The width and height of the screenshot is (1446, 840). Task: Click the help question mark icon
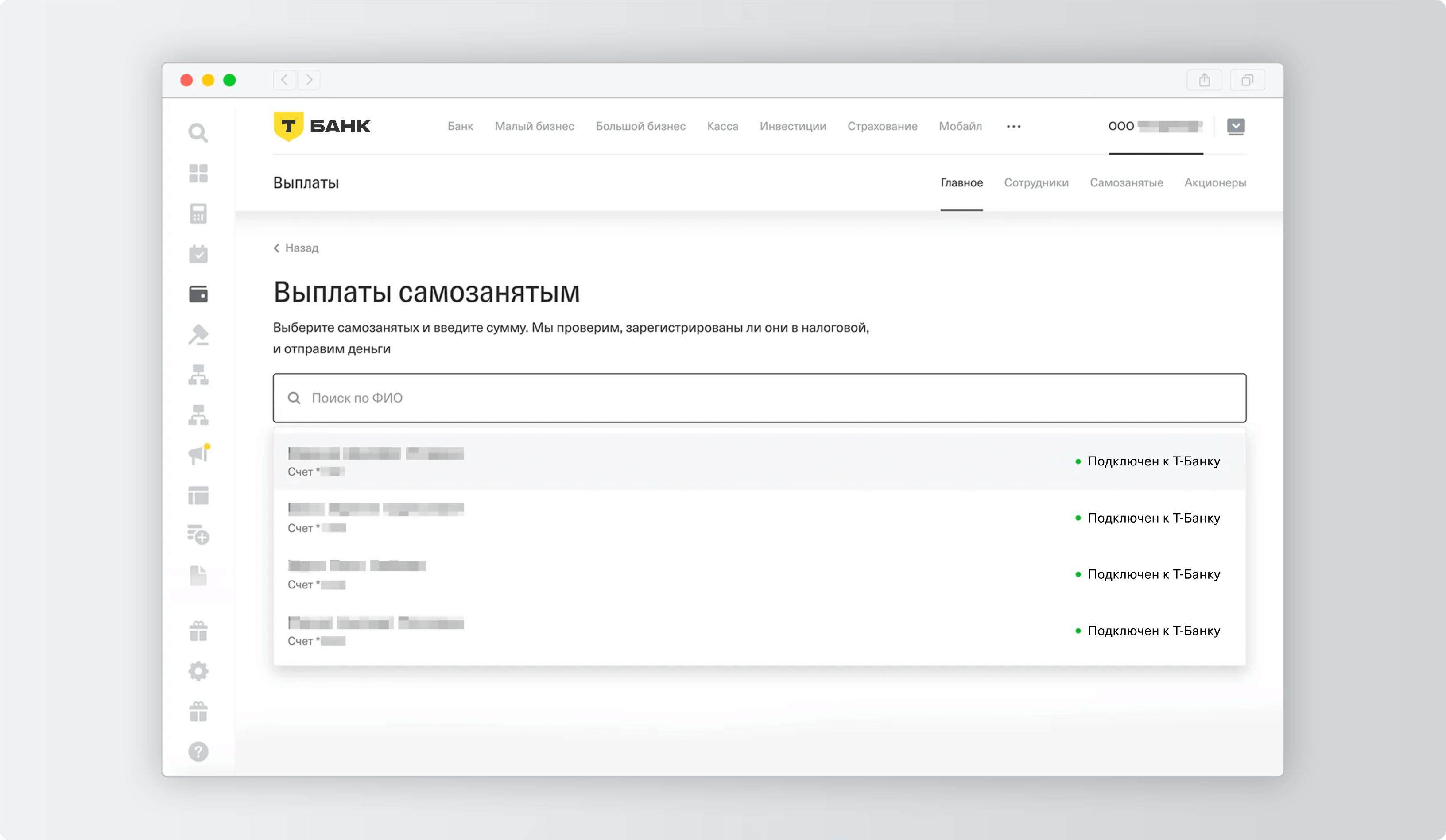tap(198, 751)
